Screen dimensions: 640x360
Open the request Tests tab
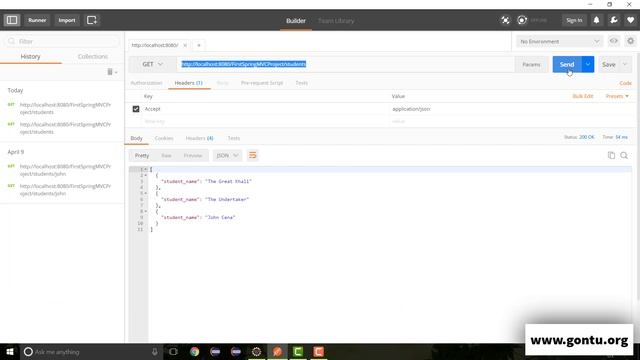(x=302, y=83)
